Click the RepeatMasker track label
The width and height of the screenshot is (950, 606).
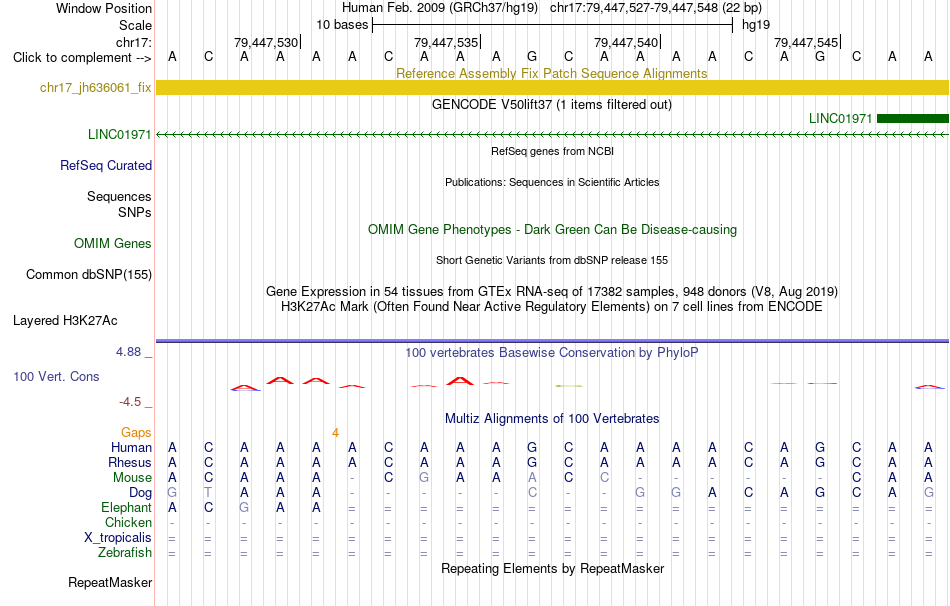110,582
